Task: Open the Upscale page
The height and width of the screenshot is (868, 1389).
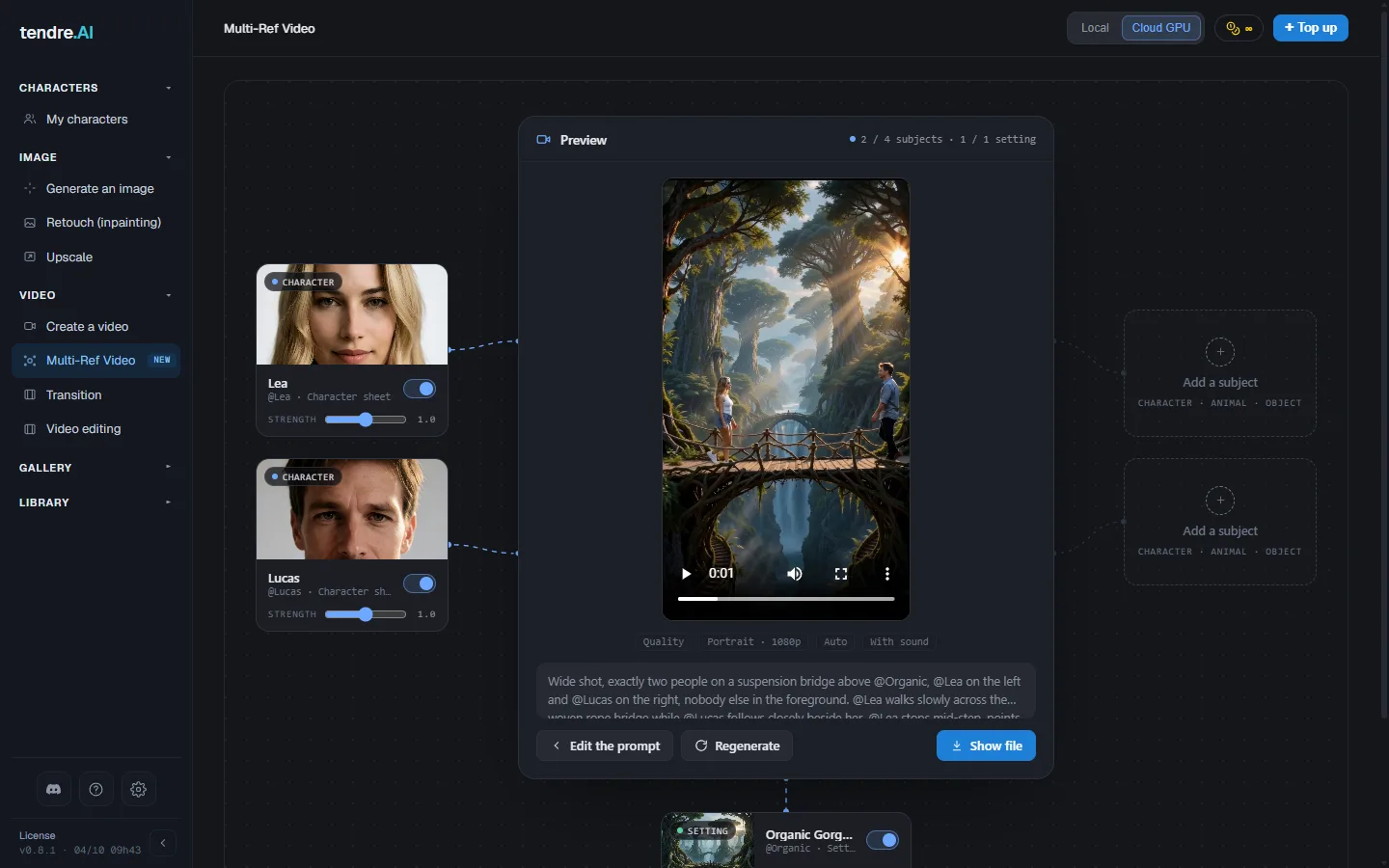Action: point(95,258)
